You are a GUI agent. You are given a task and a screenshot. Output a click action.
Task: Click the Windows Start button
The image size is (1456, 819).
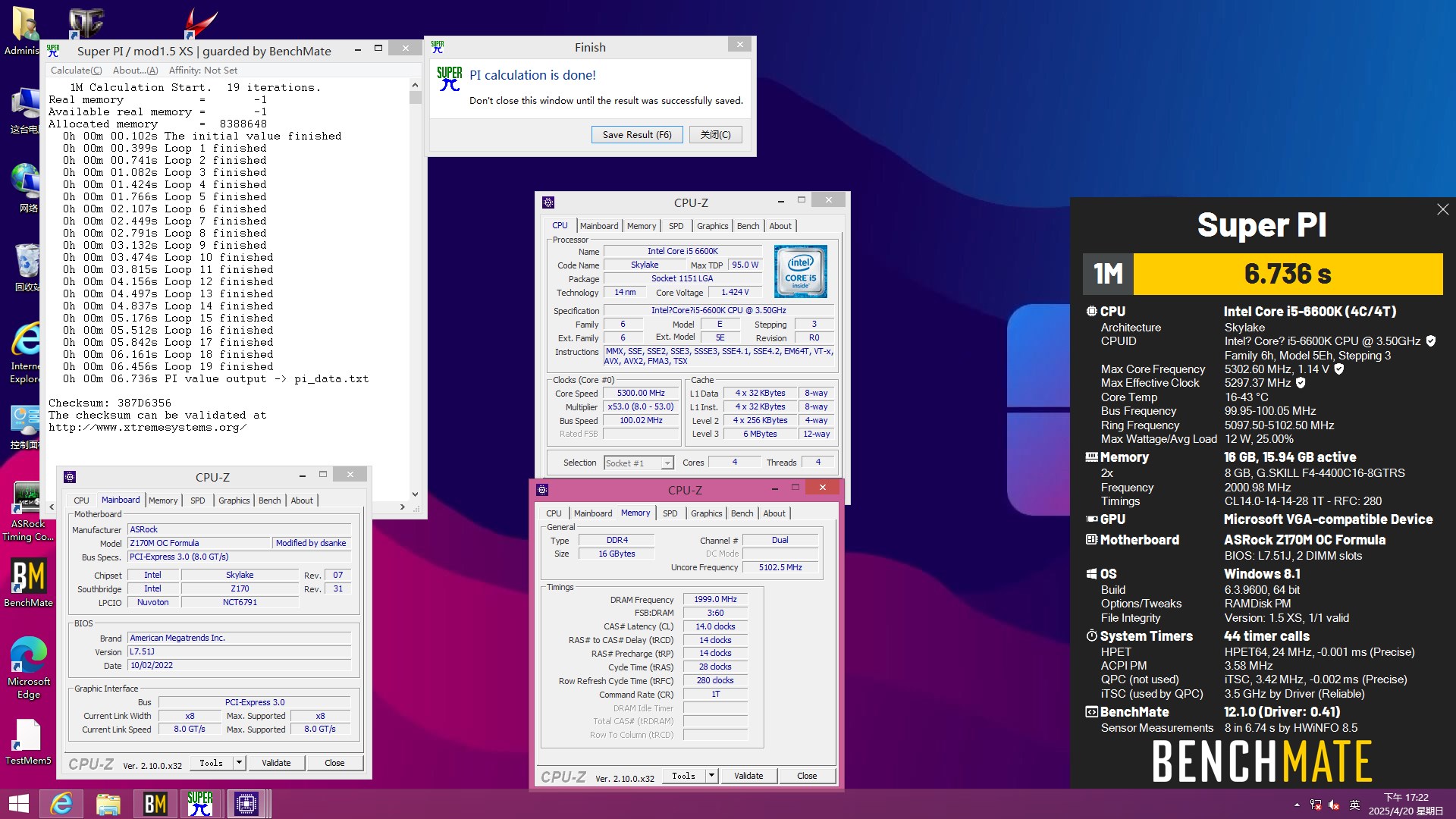(x=18, y=803)
